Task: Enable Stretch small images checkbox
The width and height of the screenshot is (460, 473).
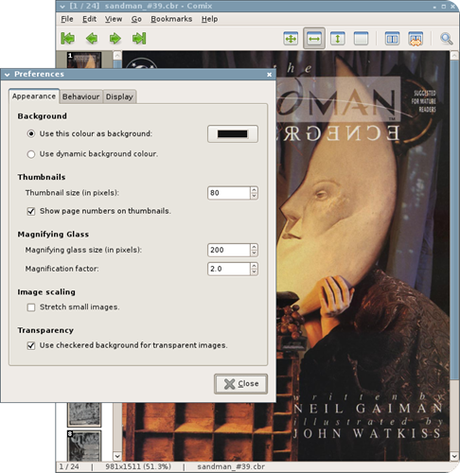Action: coord(31,307)
